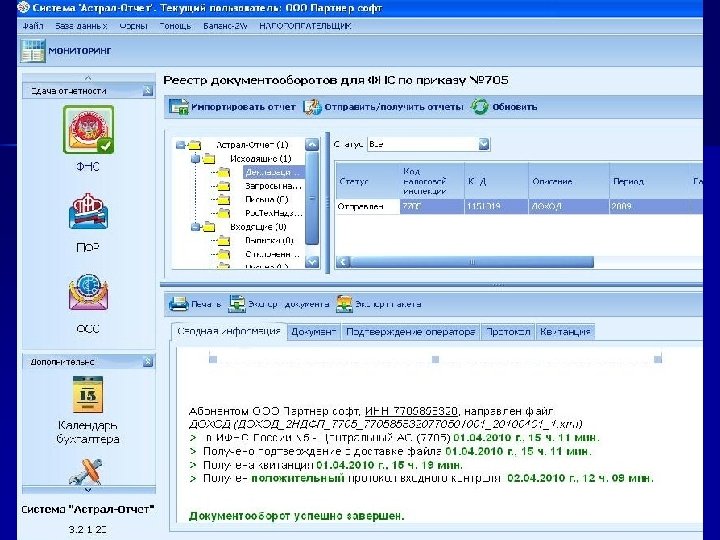720x540 pixels.
Task: Select the РосТехНадз... tree item
Action: click(274, 213)
